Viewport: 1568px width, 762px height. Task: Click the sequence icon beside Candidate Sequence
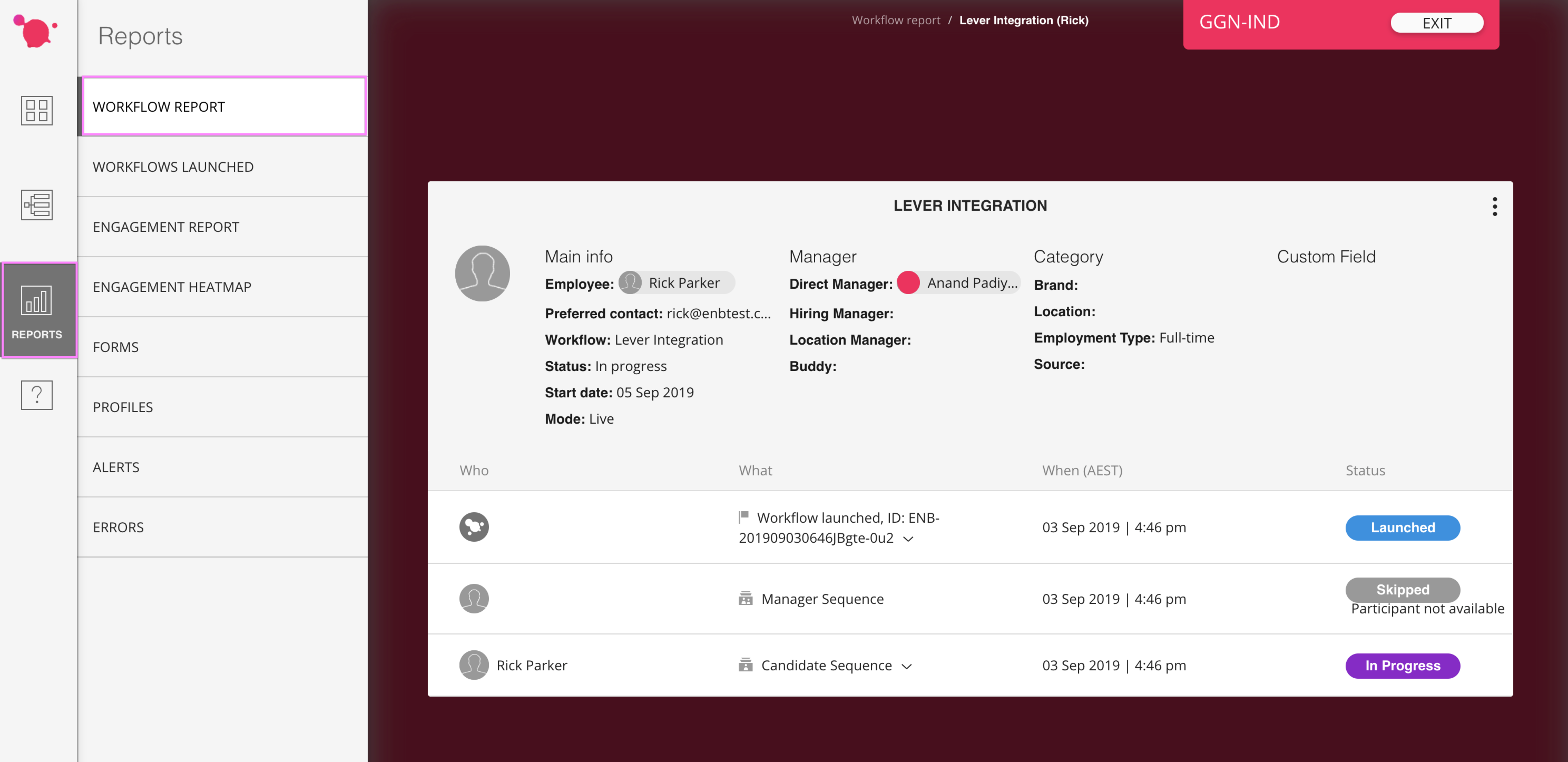[746, 665]
